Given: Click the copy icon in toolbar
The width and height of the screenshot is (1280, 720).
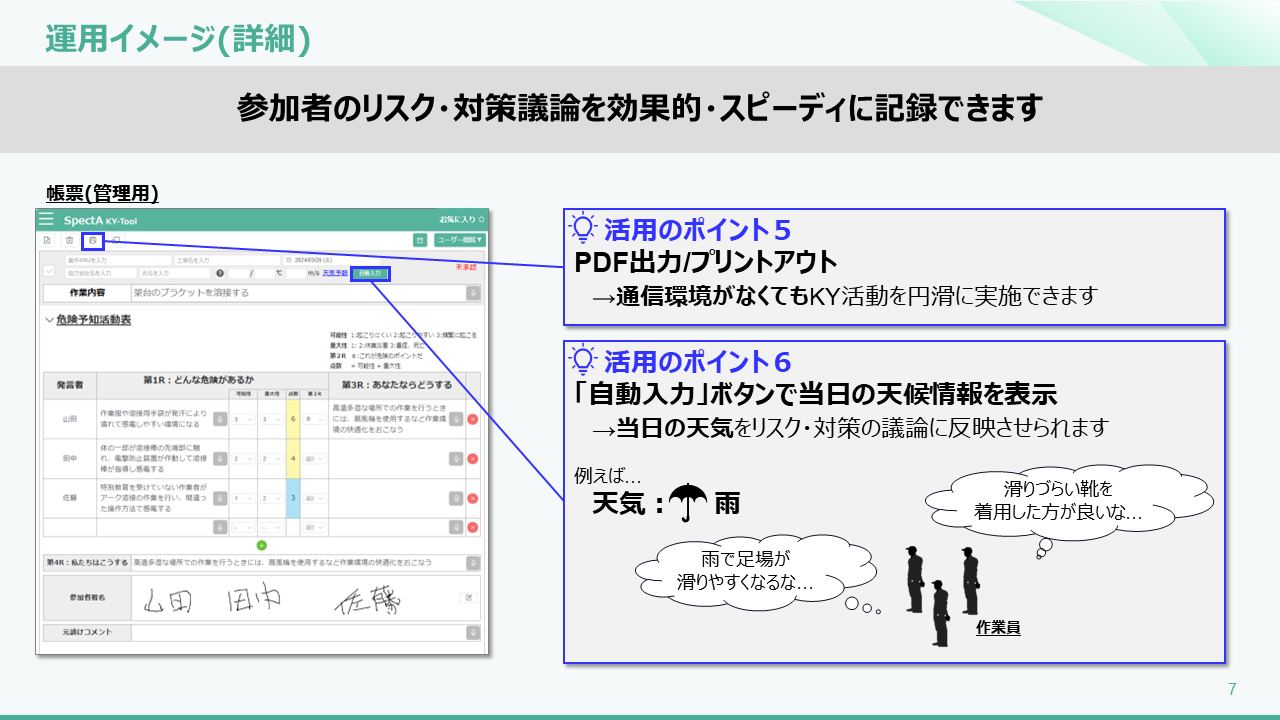Looking at the screenshot, I should [116, 240].
